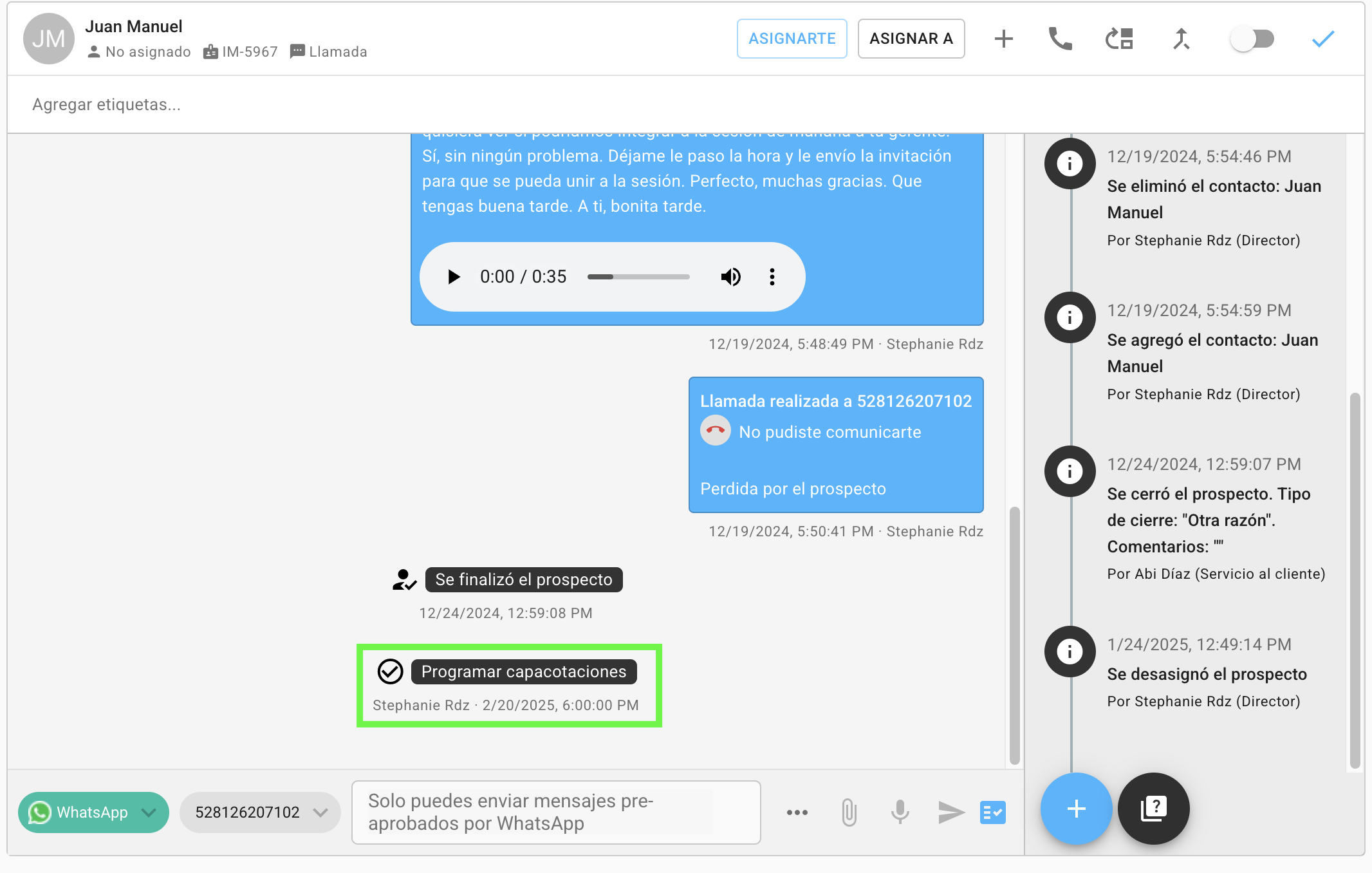1372x873 pixels.
Task: Click the Agregar etiquetas input field
Action: coord(106,104)
